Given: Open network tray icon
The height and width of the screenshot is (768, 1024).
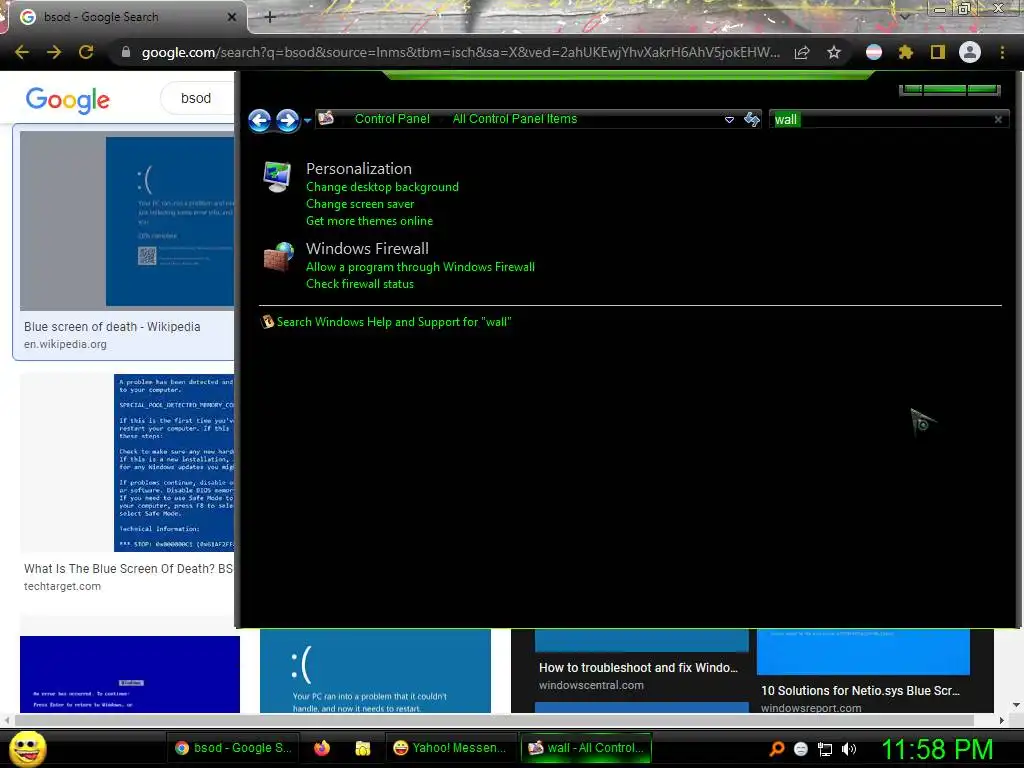Looking at the screenshot, I should coord(825,749).
